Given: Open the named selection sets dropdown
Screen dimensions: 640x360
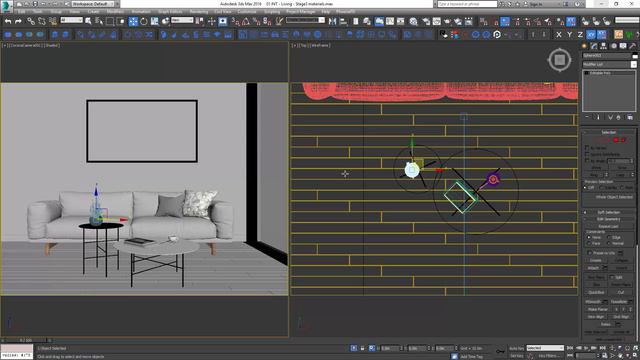Looking at the screenshot, I should click(x=305, y=20).
